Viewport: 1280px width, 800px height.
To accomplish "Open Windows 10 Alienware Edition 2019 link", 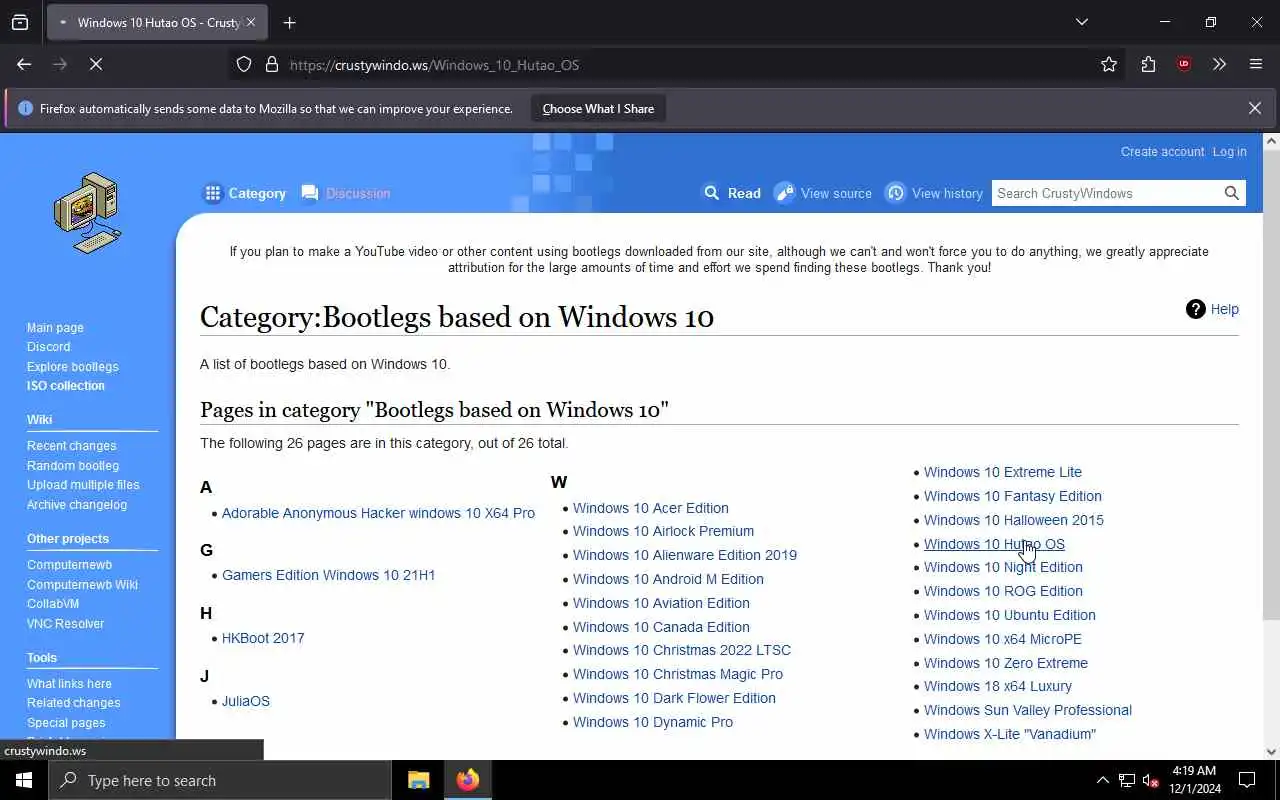I will pos(685,555).
